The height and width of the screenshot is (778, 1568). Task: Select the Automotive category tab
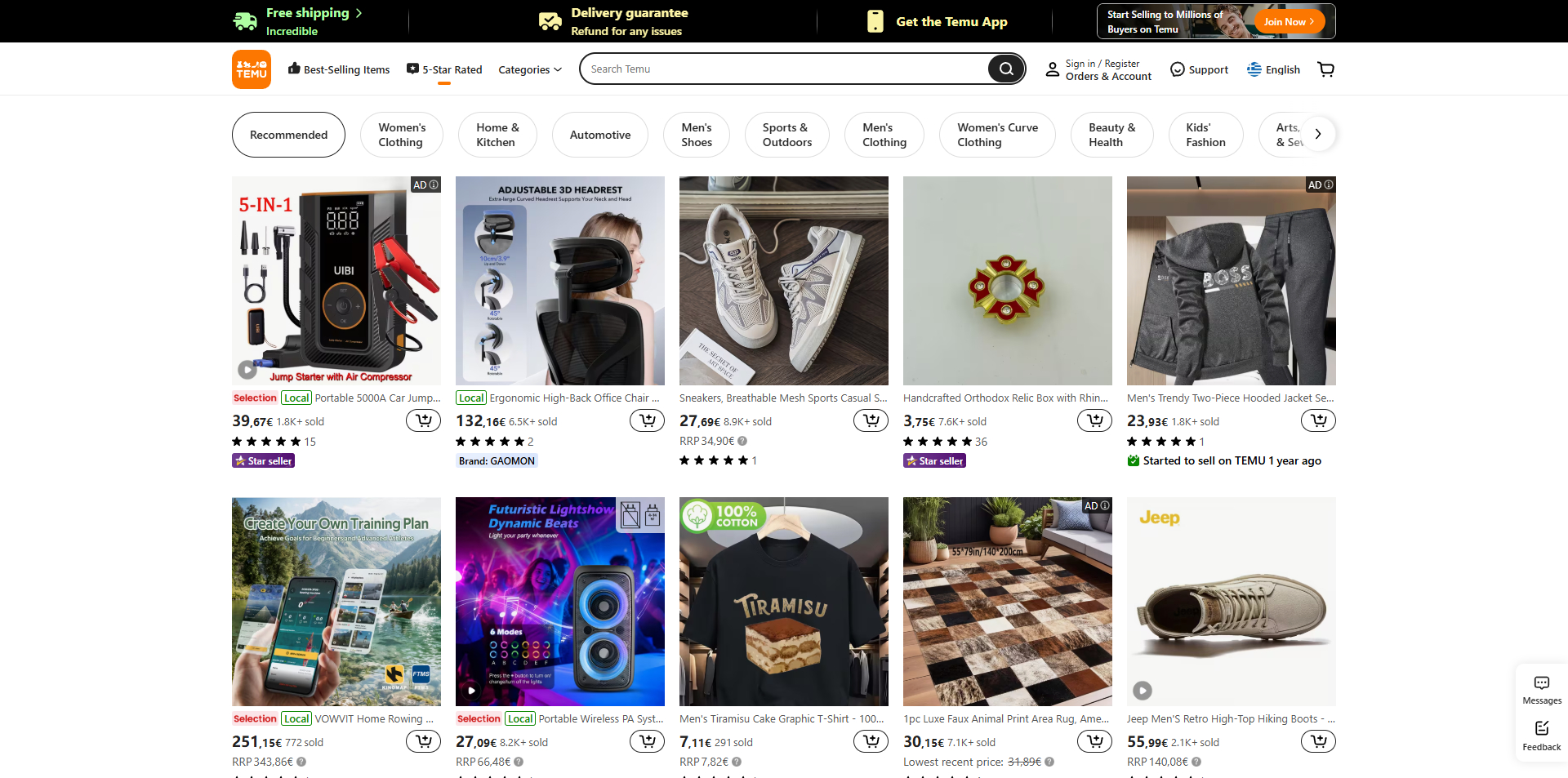600,135
